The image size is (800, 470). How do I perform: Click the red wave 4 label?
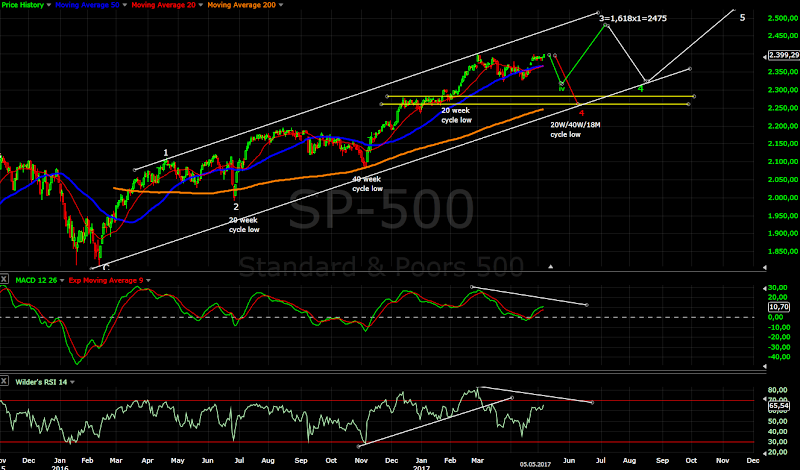coord(581,112)
